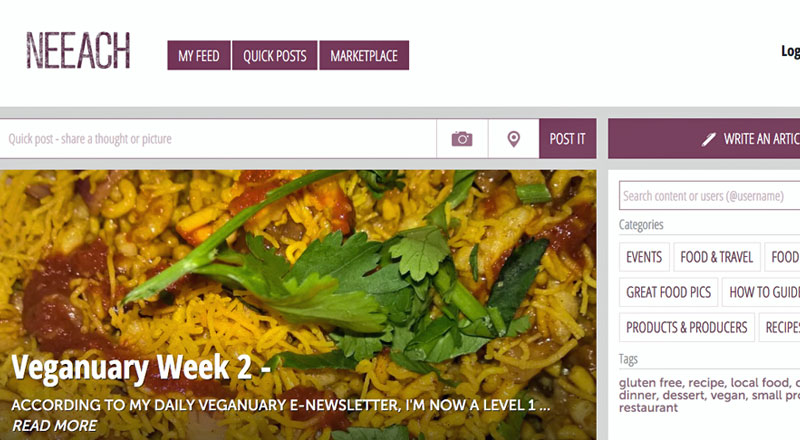The height and width of the screenshot is (440, 800).
Task: Click the gluten free tag
Action: pos(651,383)
